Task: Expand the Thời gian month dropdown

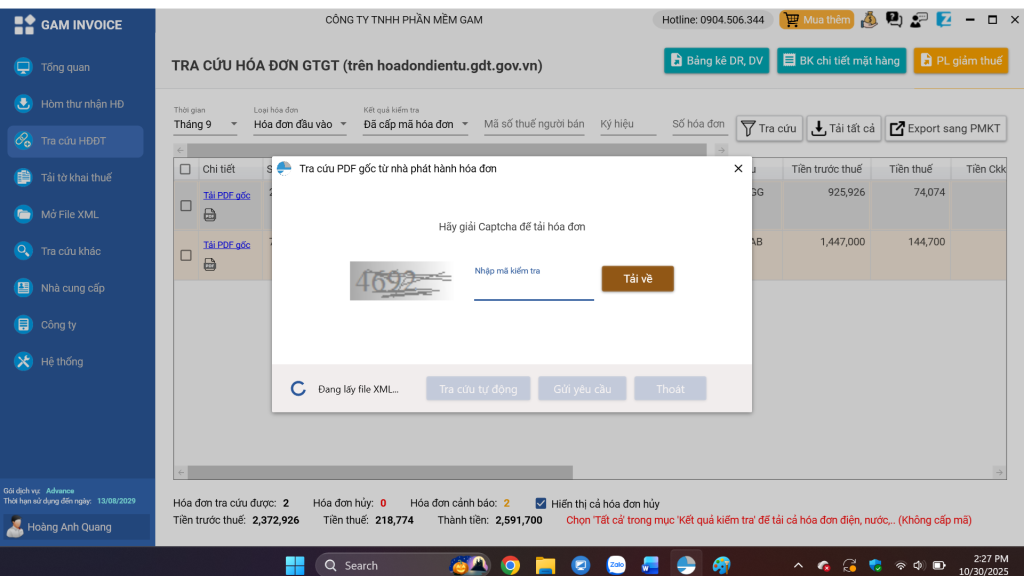Action: coord(206,125)
